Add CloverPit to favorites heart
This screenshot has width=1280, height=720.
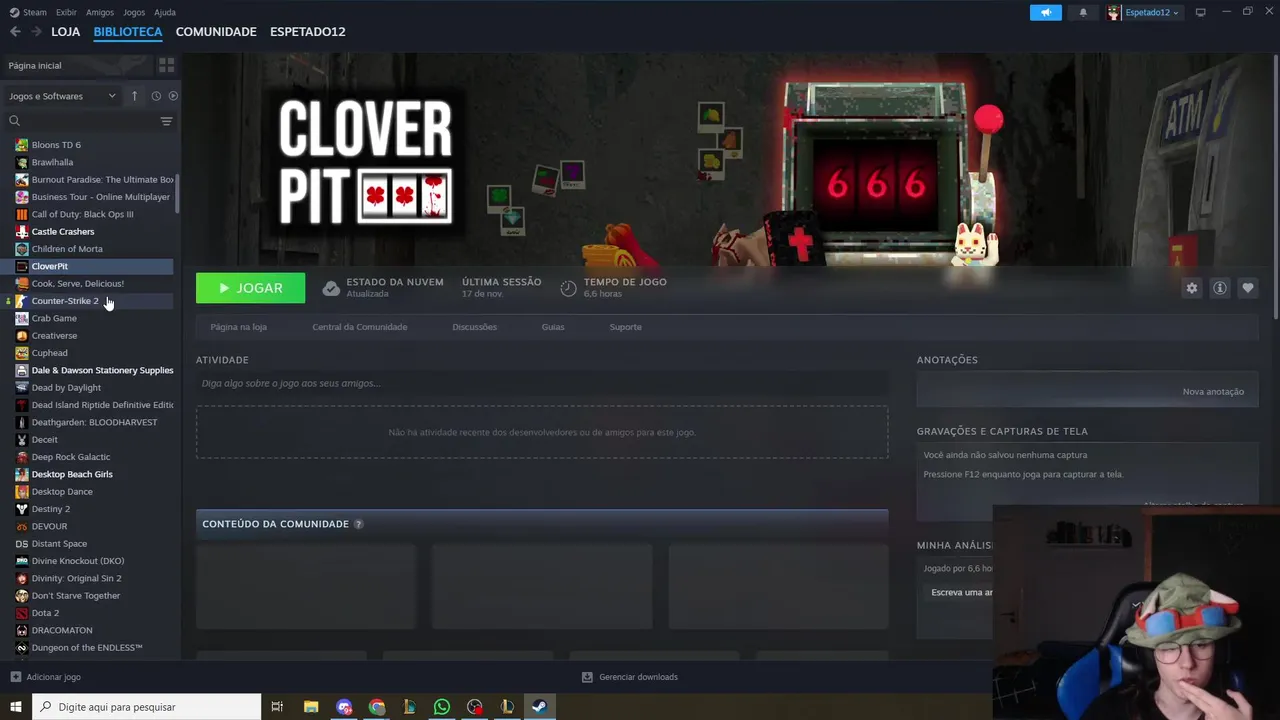coord(1248,288)
